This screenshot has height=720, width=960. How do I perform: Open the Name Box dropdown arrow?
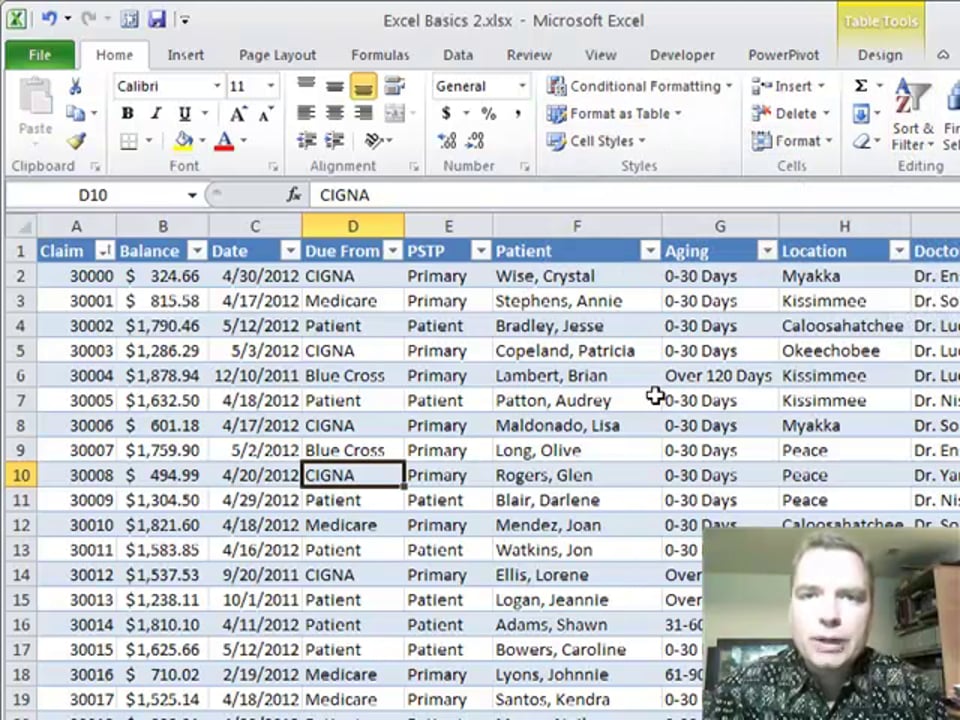(192, 195)
